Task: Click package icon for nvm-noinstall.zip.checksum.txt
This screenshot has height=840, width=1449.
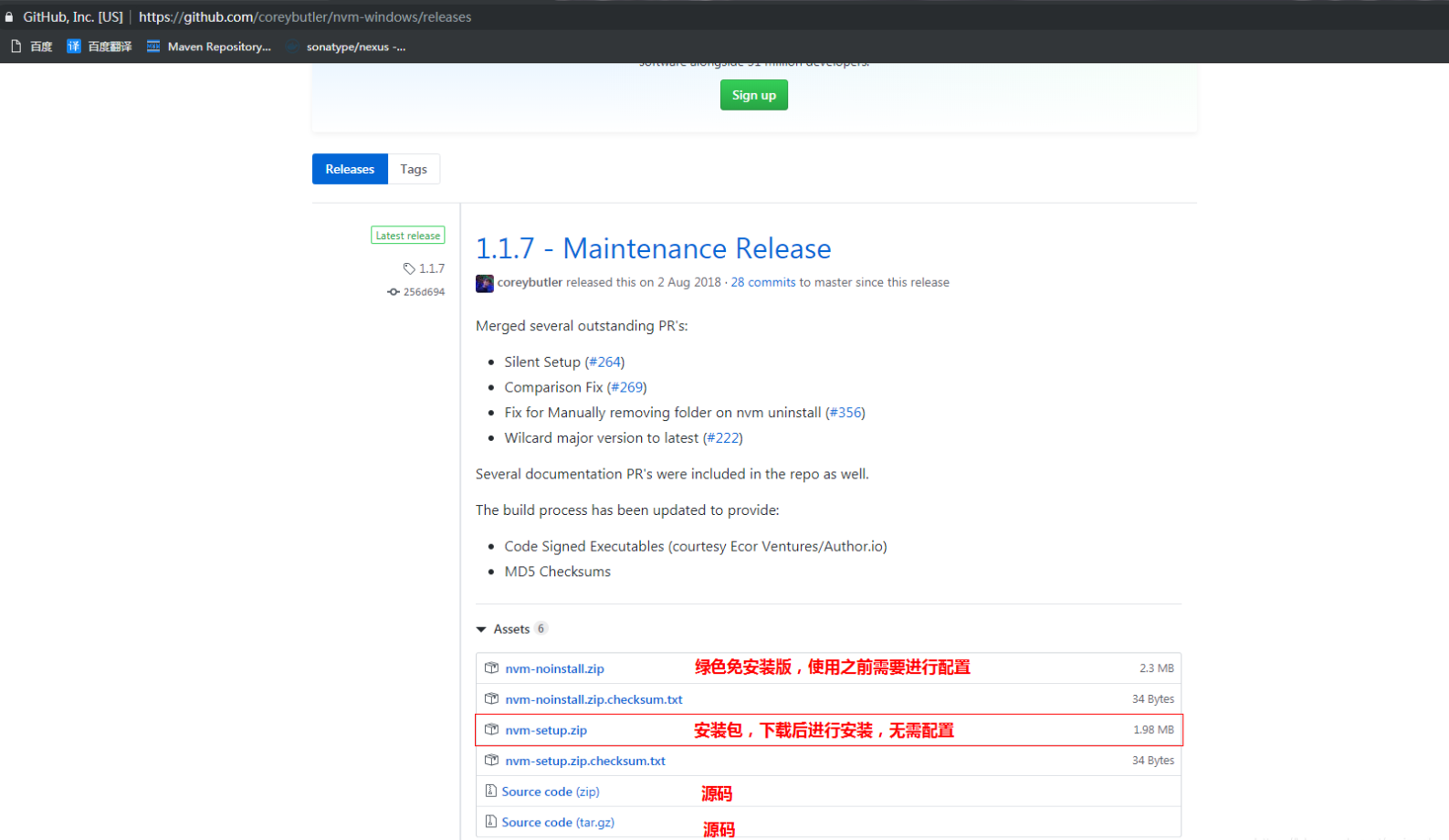Action: coord(491,699)
